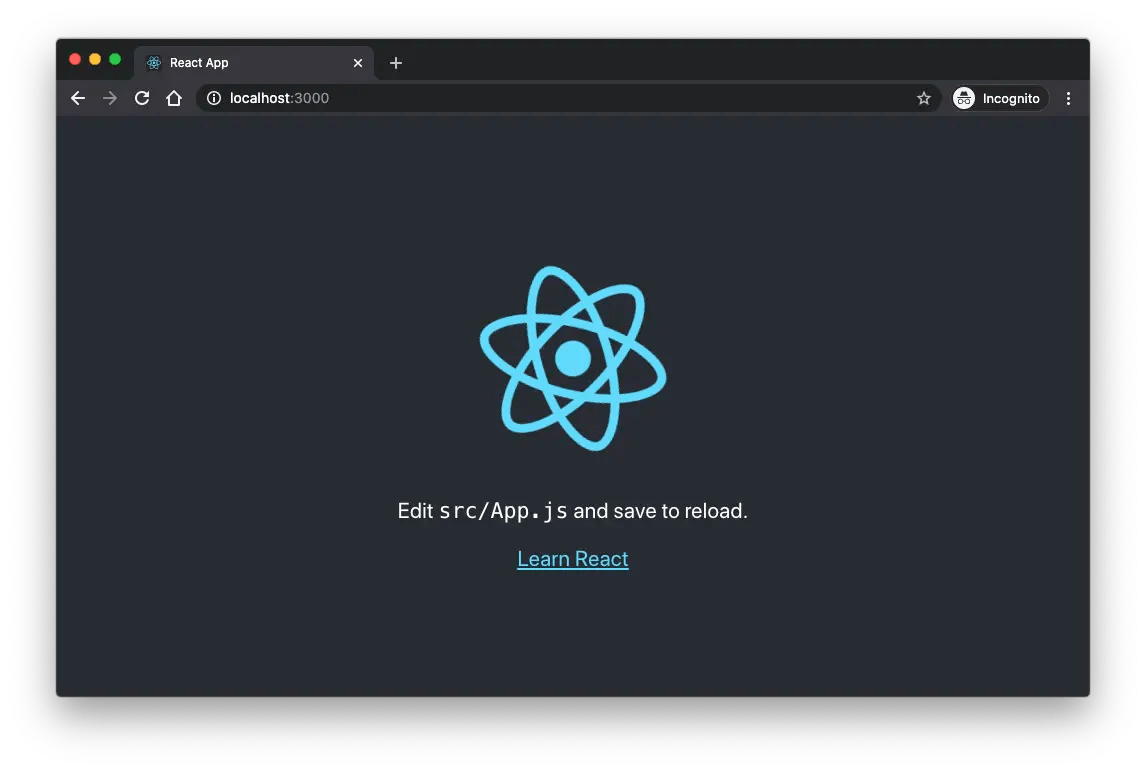Click the site information info icon

[x=212, y=98]
